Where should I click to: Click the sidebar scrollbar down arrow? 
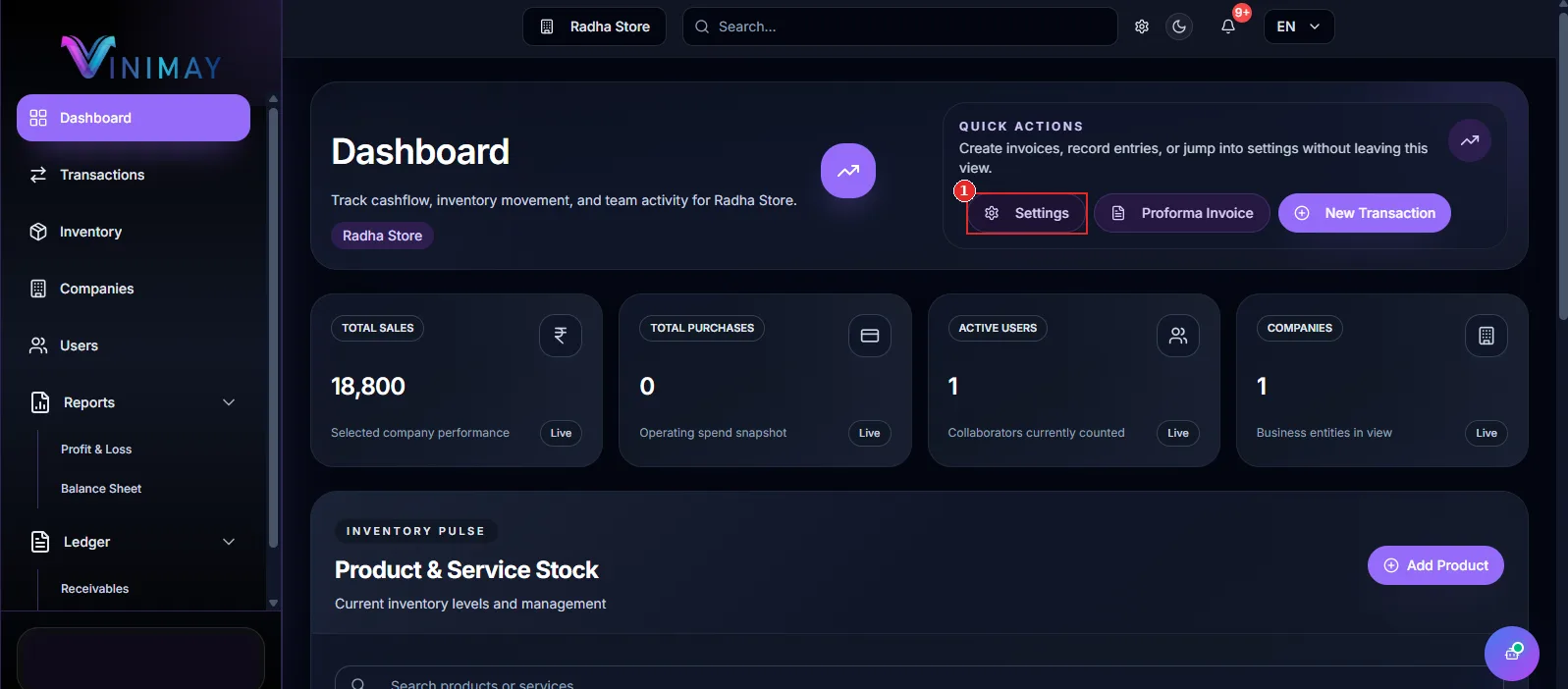click(273, 604)
